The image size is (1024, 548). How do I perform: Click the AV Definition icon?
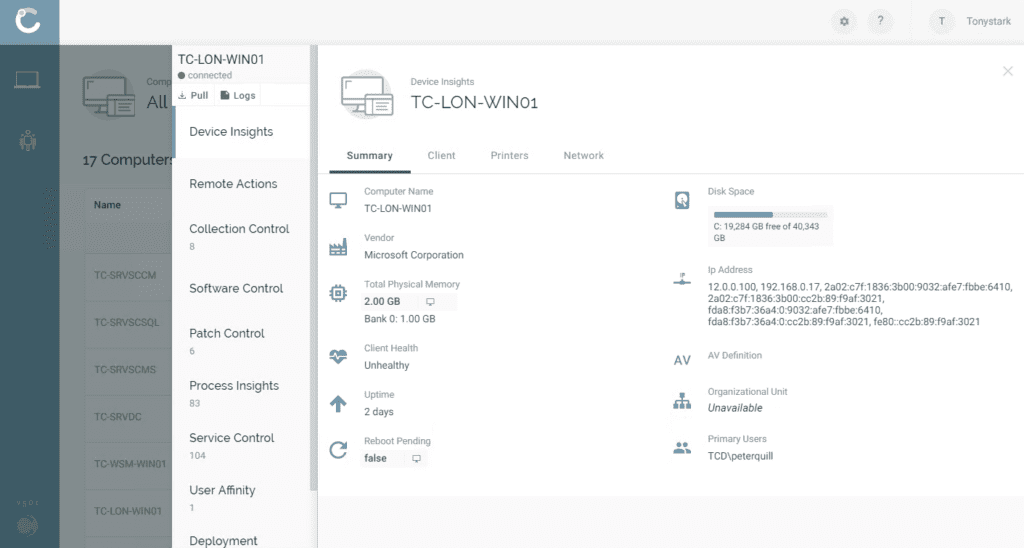682,360
